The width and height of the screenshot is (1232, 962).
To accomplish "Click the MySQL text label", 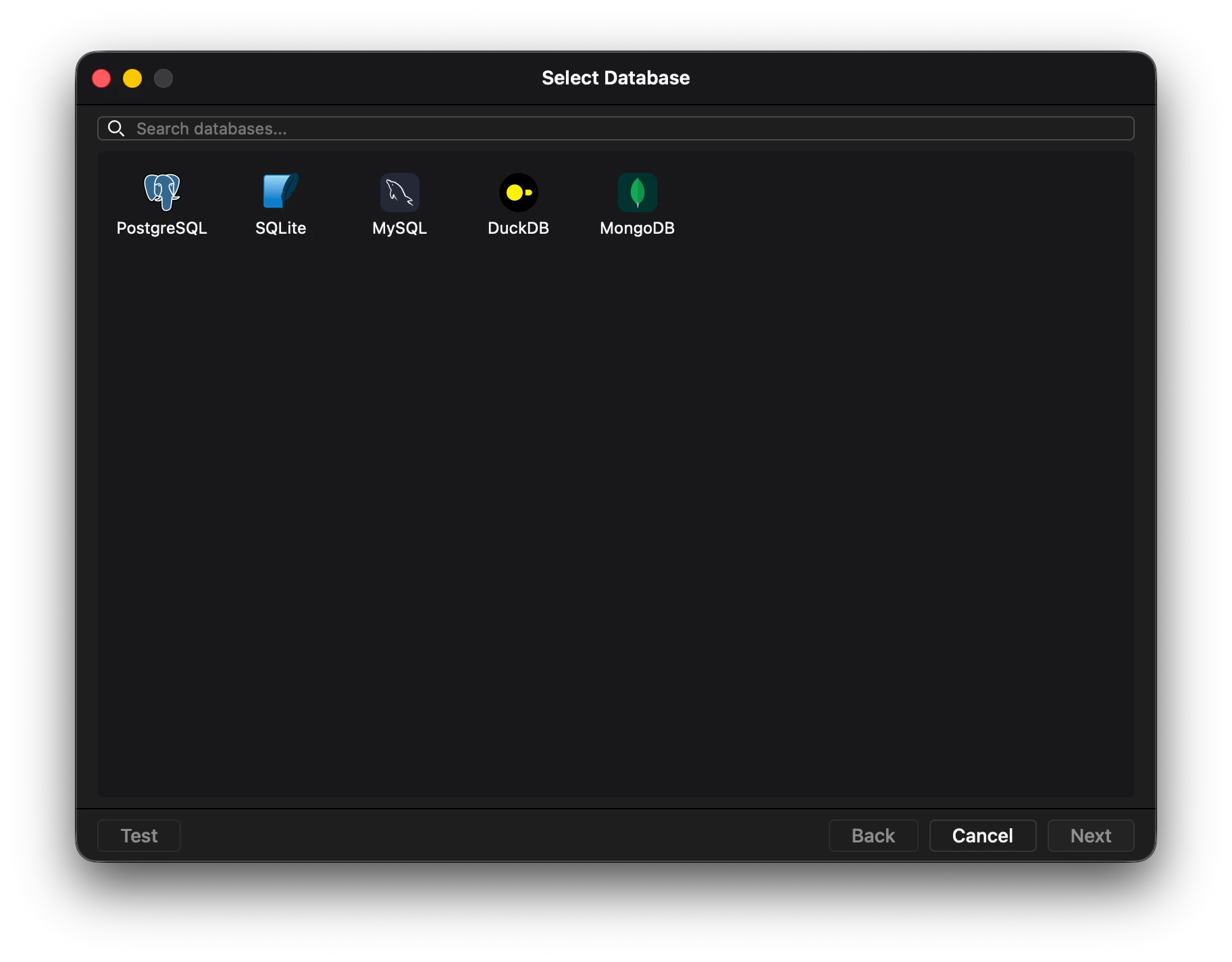I will tap(399, 228).
